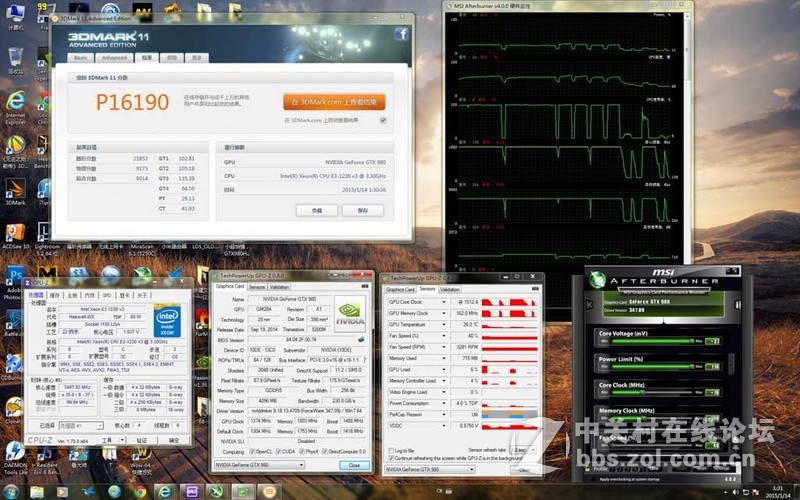Open GPU Load sensor dropdown
The height and width of the screenshot is (500, 800).
click(x=444, y=369)
